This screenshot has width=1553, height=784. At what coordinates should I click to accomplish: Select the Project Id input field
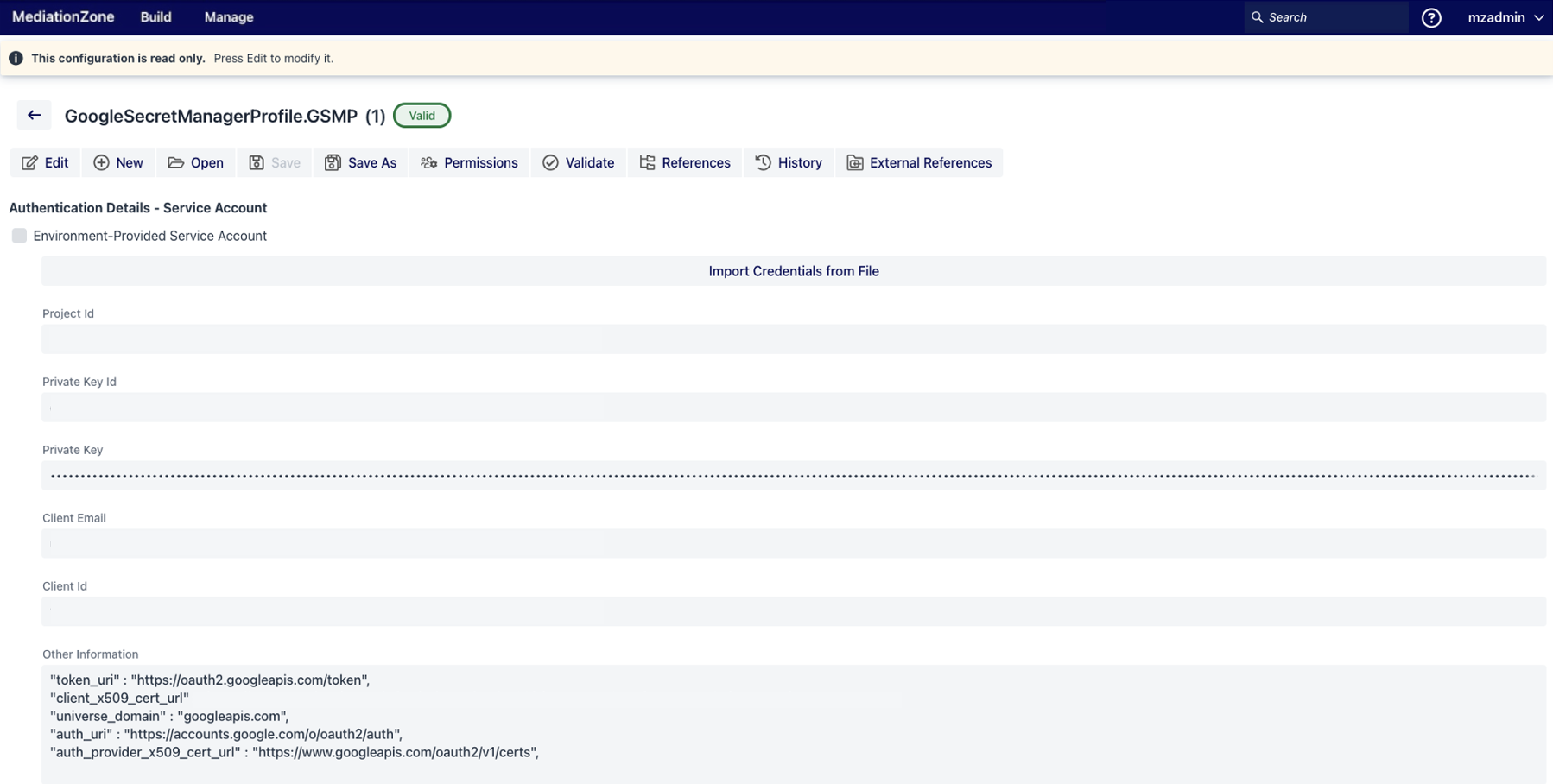[x=793, y=338]
